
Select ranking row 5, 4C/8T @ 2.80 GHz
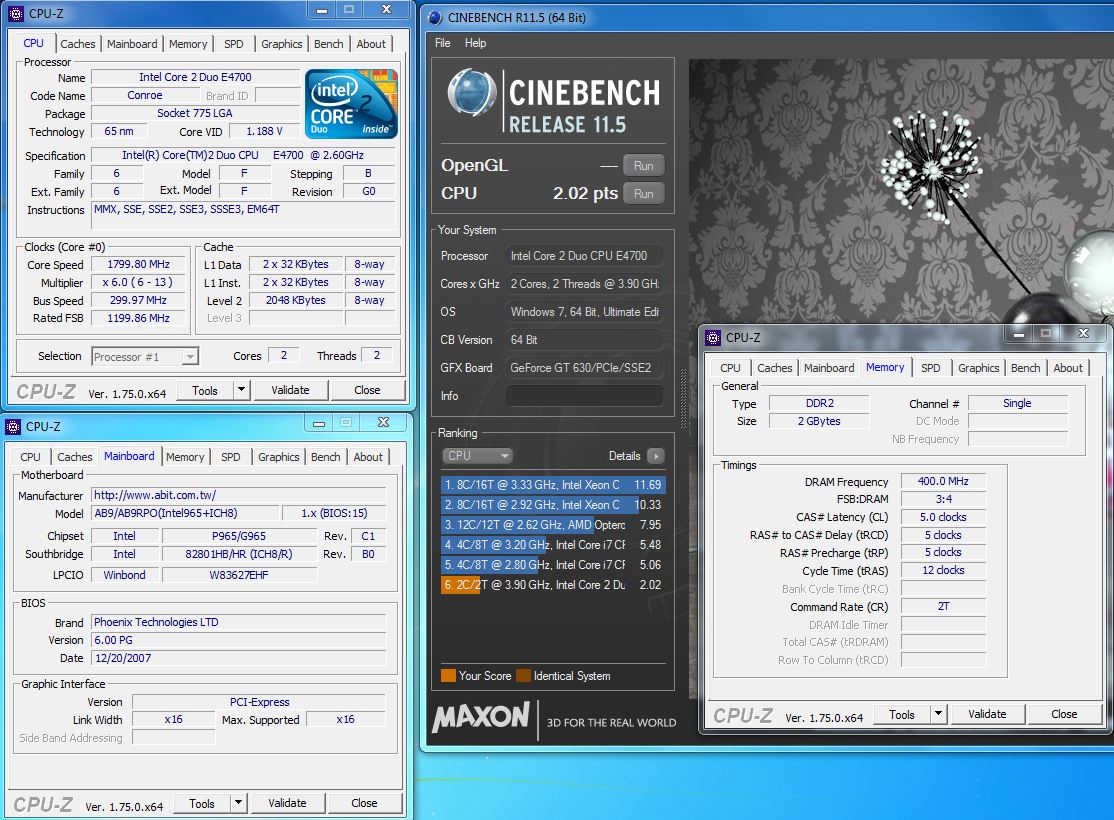click(553, 565)
